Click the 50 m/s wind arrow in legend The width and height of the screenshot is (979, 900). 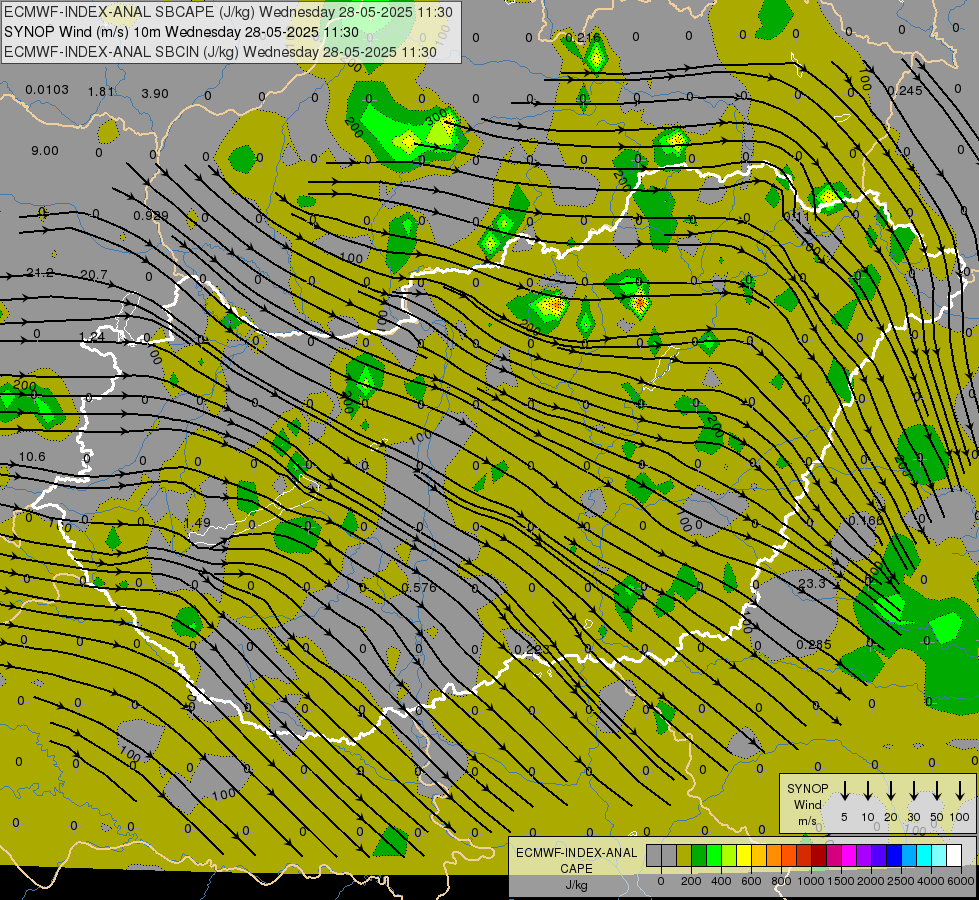(x=937, y=790)
